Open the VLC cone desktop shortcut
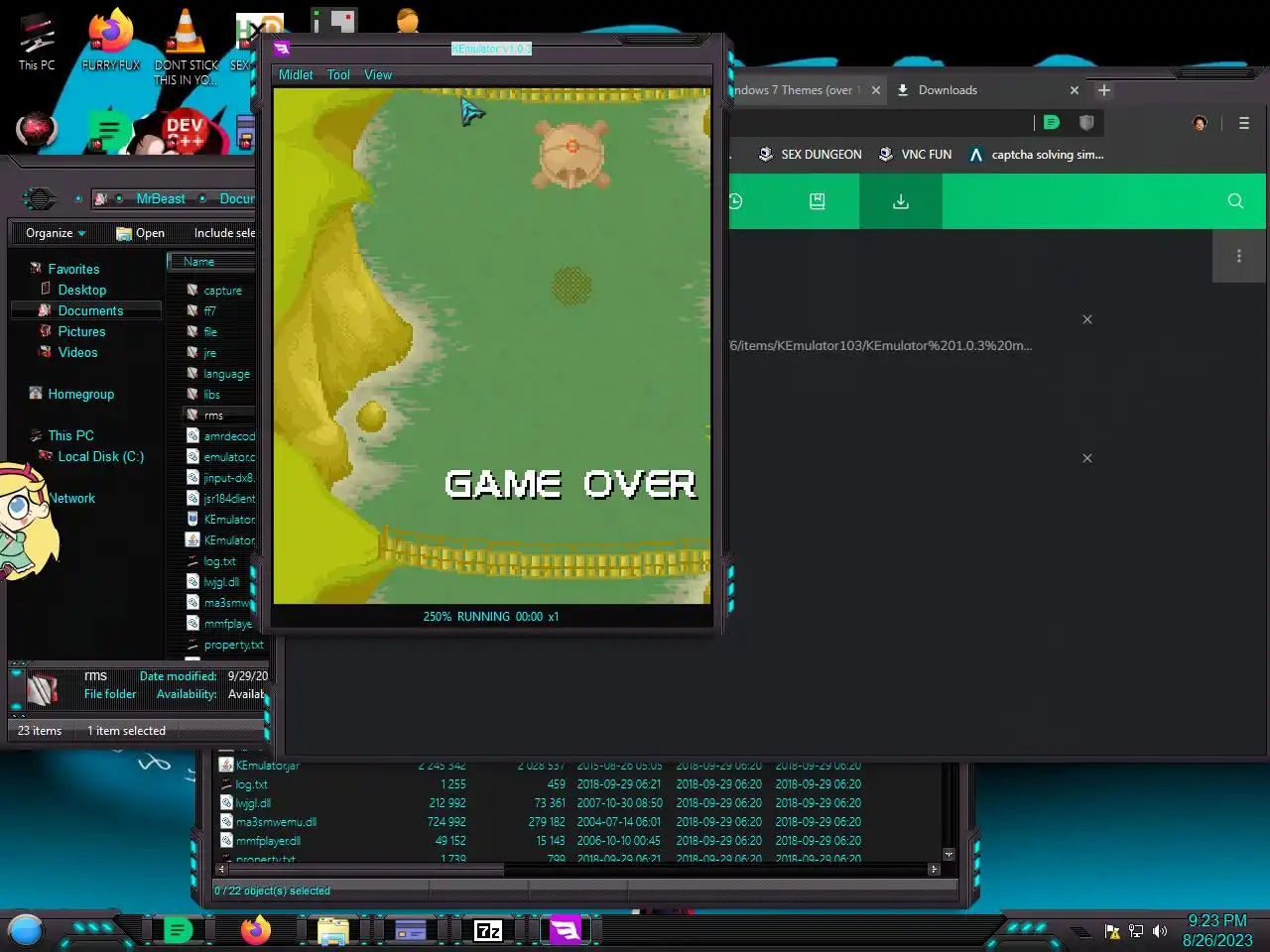The image size is (1270, 952). pyautogui.click(x=186, y=45)
